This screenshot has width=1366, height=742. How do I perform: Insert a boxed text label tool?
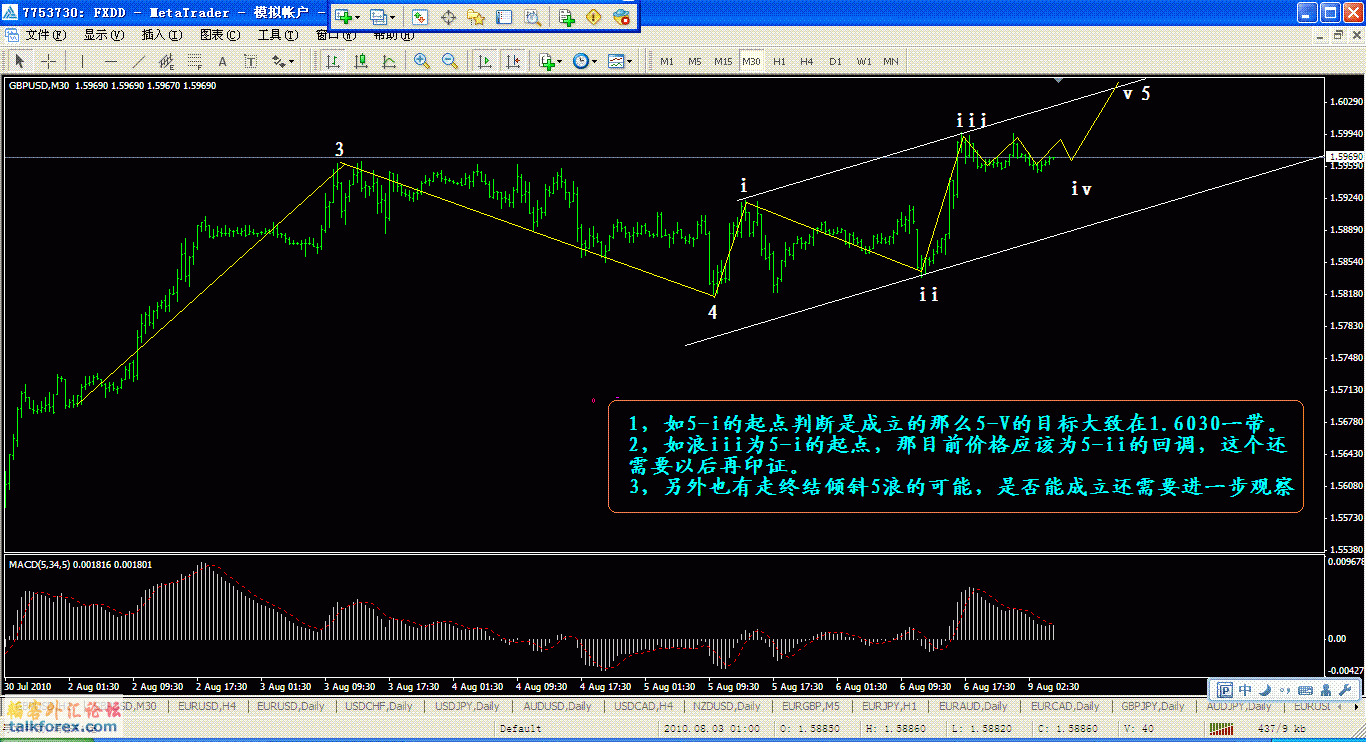[x=250, y=61]
